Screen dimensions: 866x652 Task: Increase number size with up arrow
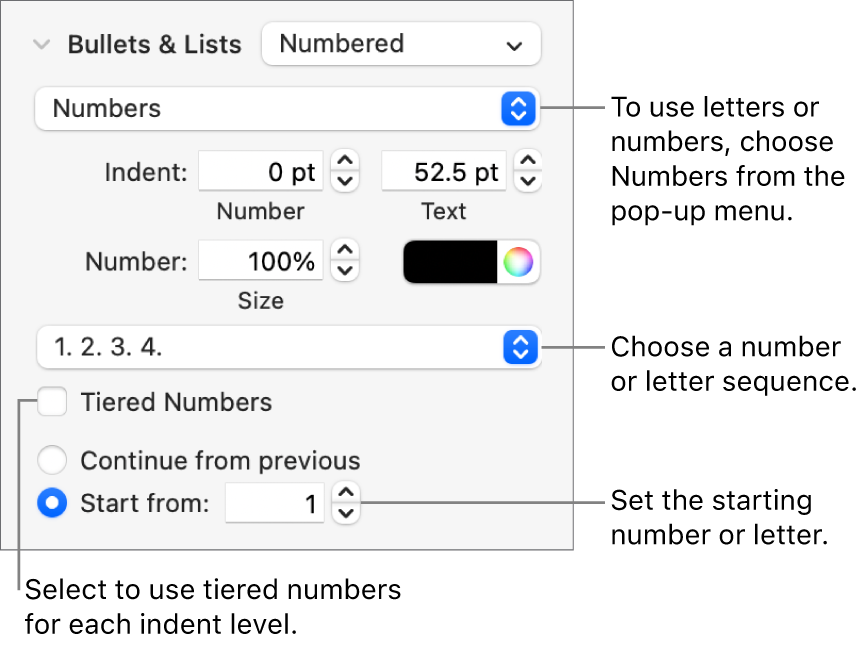click(x=344, y=251)
